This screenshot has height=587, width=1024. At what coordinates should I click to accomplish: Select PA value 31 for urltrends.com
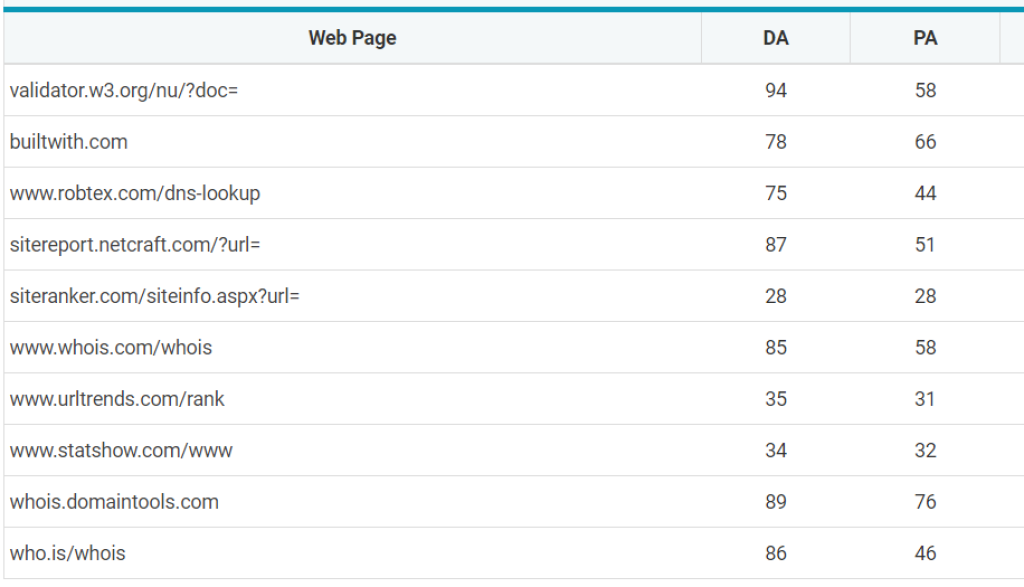click(925, 399)
